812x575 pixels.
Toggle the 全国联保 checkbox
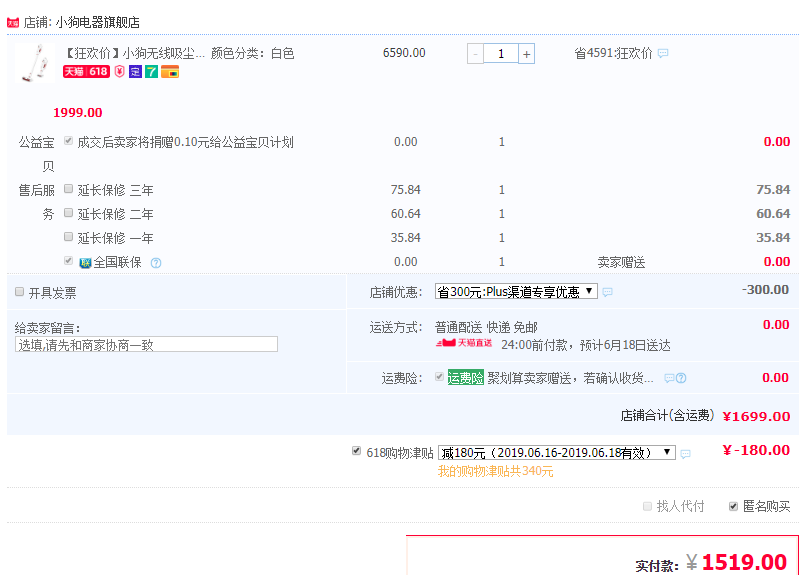[68, 261]
